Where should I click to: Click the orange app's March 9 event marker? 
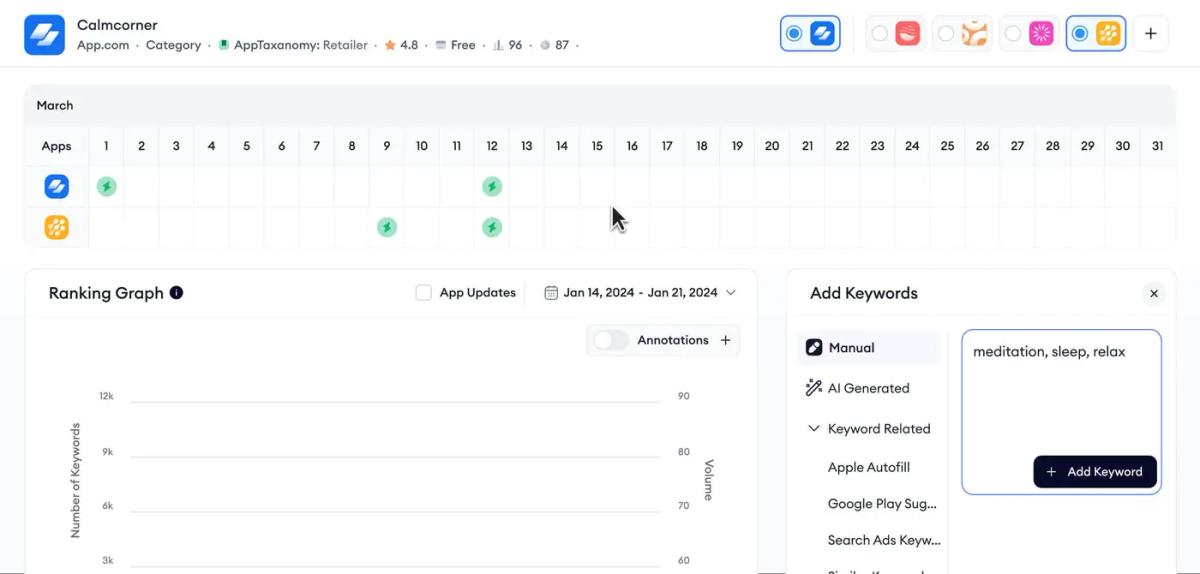click(386, 227)
